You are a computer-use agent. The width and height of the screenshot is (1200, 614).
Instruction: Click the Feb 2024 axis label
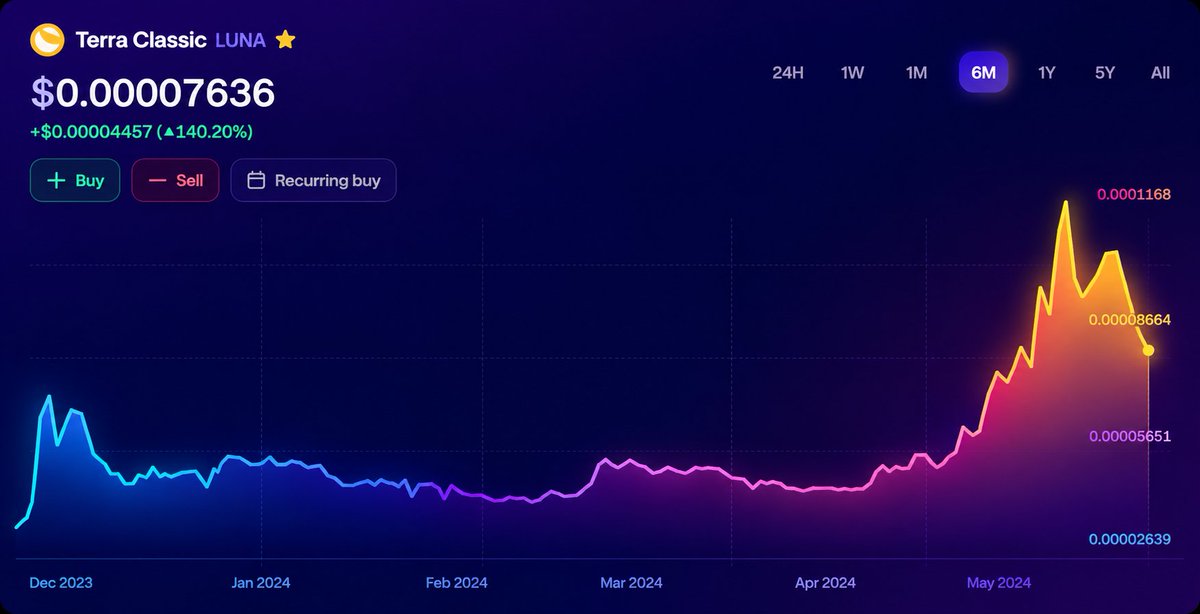(457, 582)
